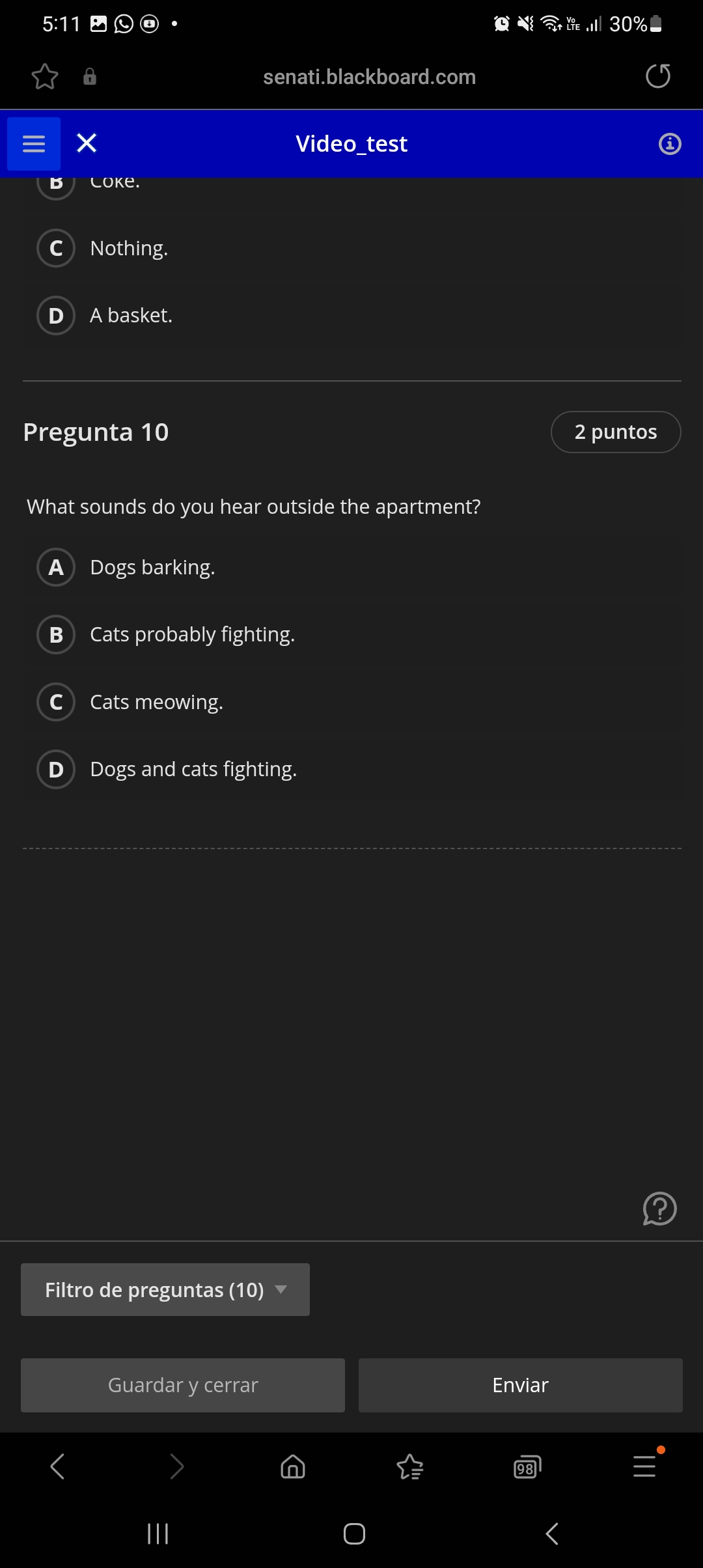Screen dimensions: 703x1568
Task: Close the Video_test quiz with the X
Action: coord(86,143)
